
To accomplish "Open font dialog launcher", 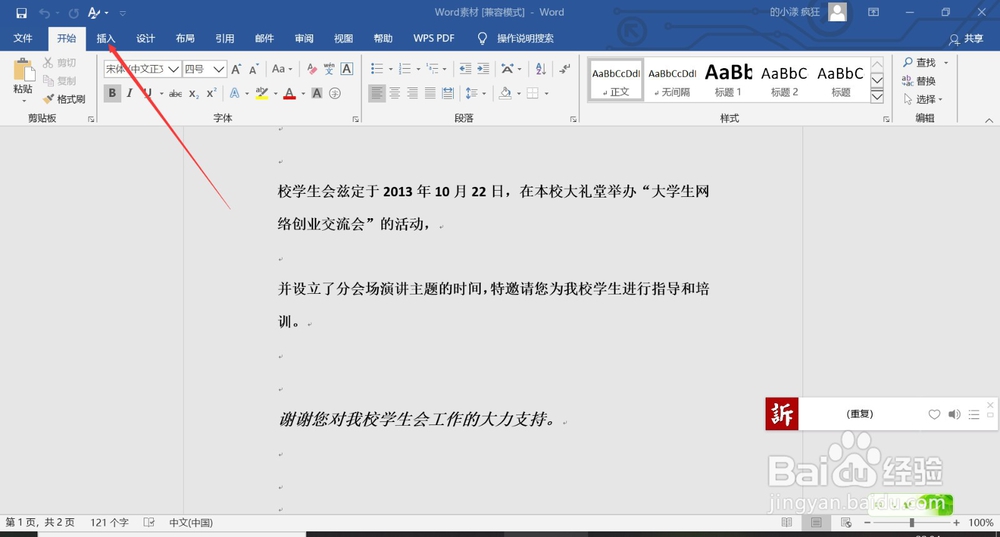I will pyautogui.click(x=355, y=119).
